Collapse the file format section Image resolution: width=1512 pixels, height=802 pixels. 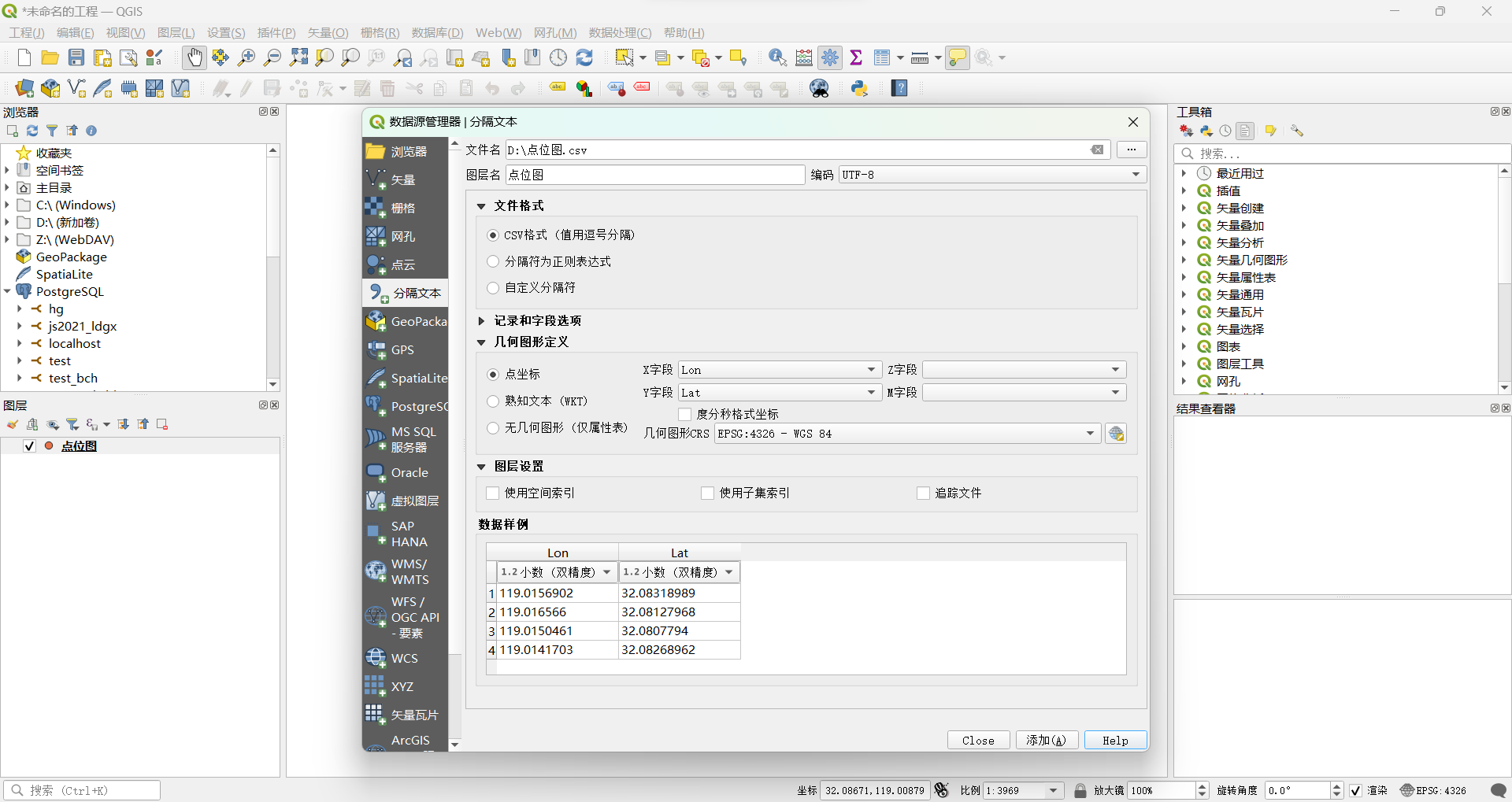pos(482,206)
